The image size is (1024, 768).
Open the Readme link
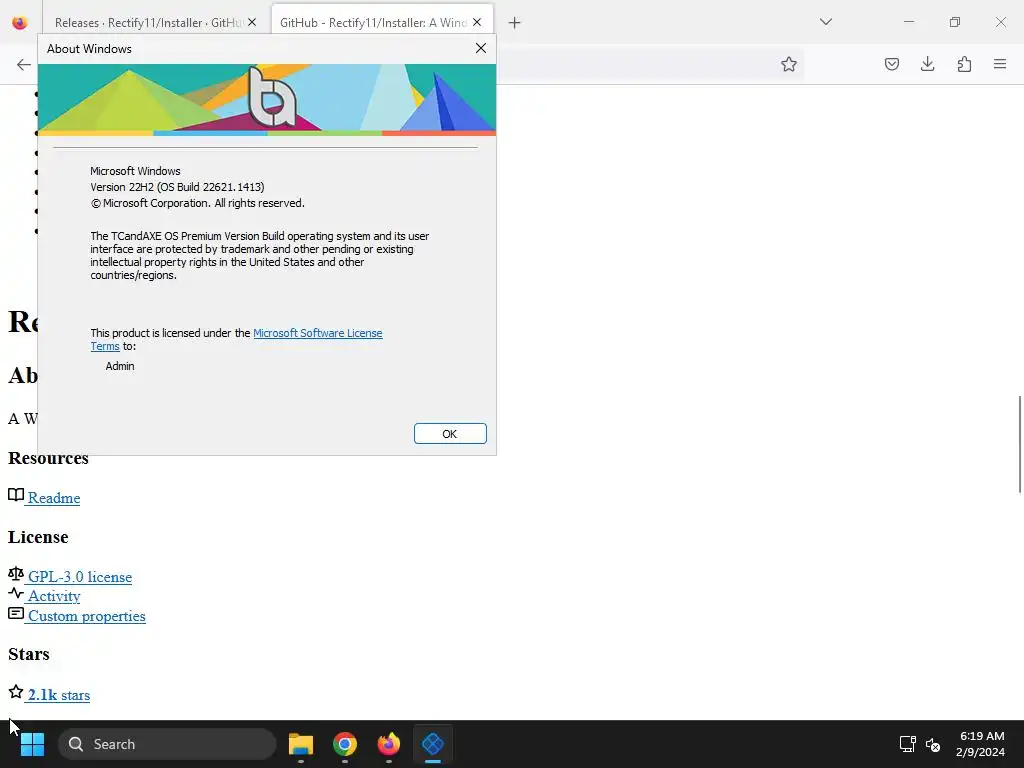(x=54, y=498)
